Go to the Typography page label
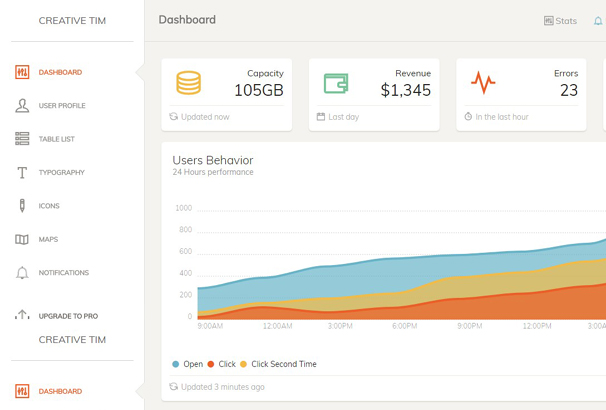Image resolution: width=606 pixels, height=410 pixels. (x=61, y=172)
